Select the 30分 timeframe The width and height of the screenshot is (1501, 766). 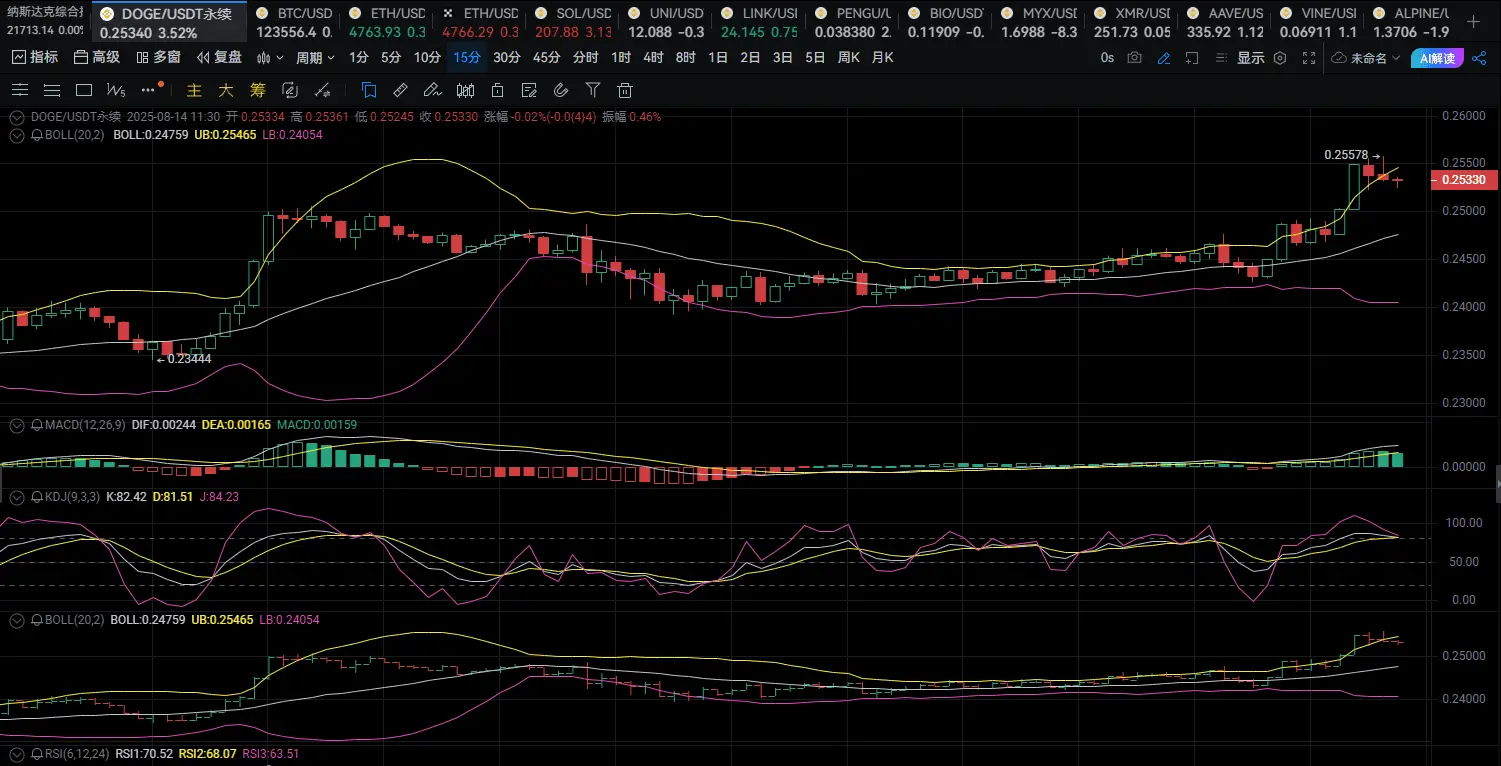click(507, 57)
